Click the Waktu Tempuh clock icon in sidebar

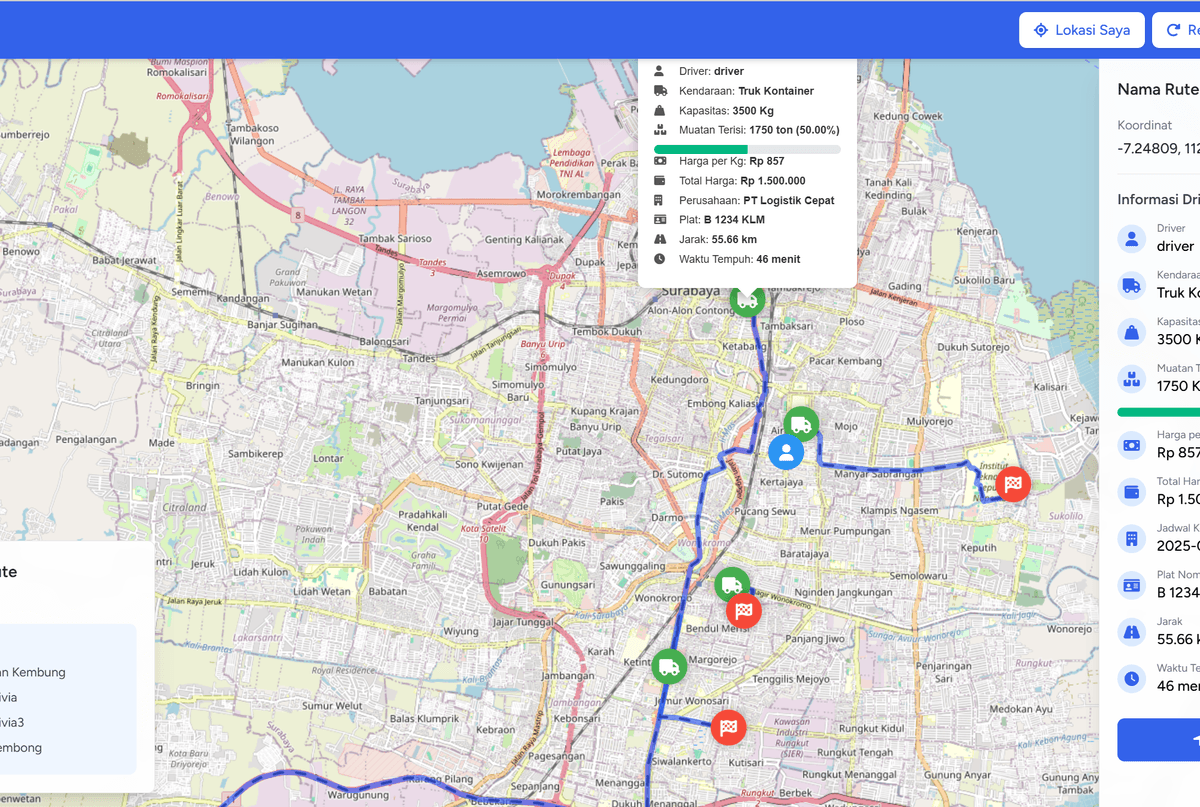click(1131, 678)
